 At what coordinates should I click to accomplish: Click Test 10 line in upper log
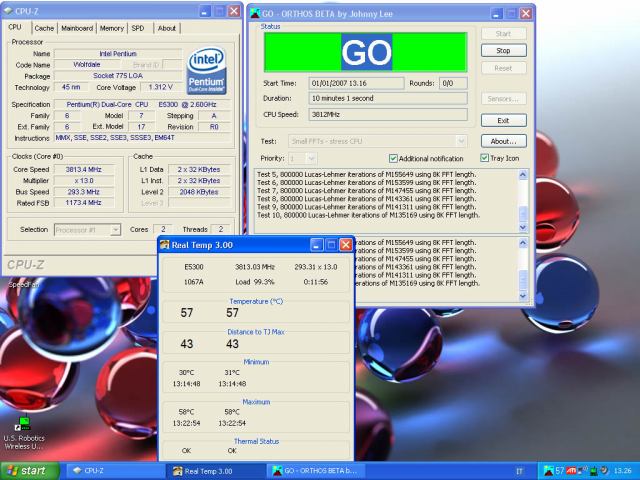pyautogui.click(x=368, y=215)
